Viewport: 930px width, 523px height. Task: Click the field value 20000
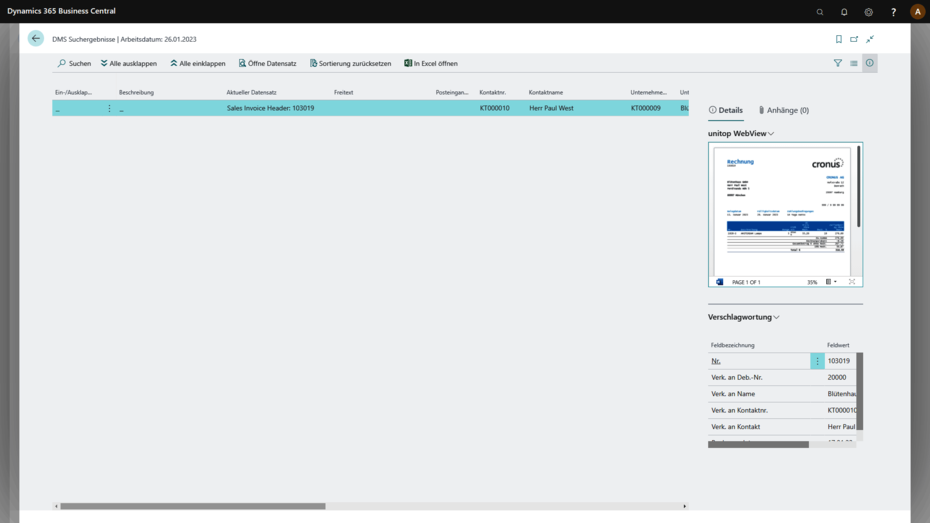836,378
